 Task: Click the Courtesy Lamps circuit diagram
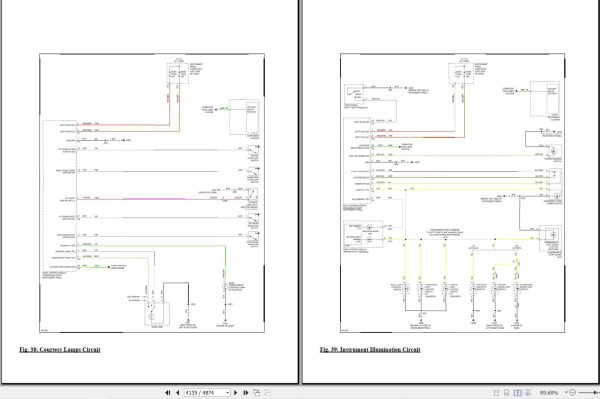pyautogui.click(x=152, y=193)
